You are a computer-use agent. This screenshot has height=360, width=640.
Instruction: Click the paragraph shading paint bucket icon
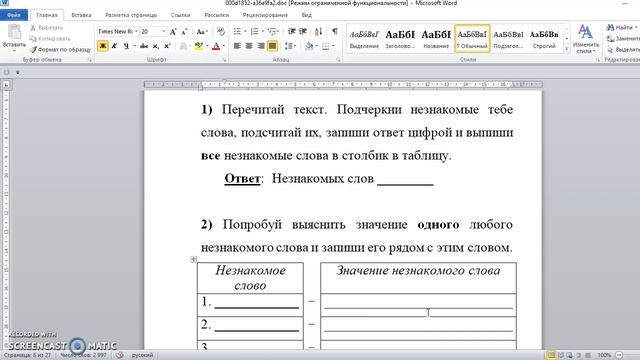click(309, 46)
